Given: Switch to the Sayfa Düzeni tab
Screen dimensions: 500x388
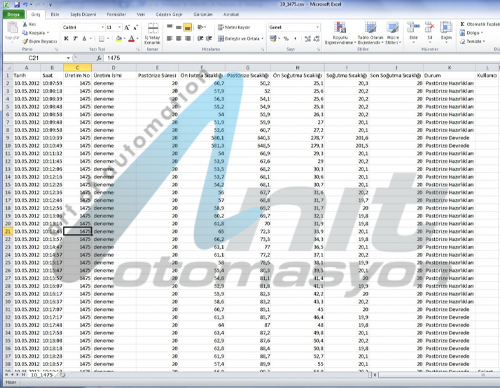Looking at the screenshot, I should [83, 14].
